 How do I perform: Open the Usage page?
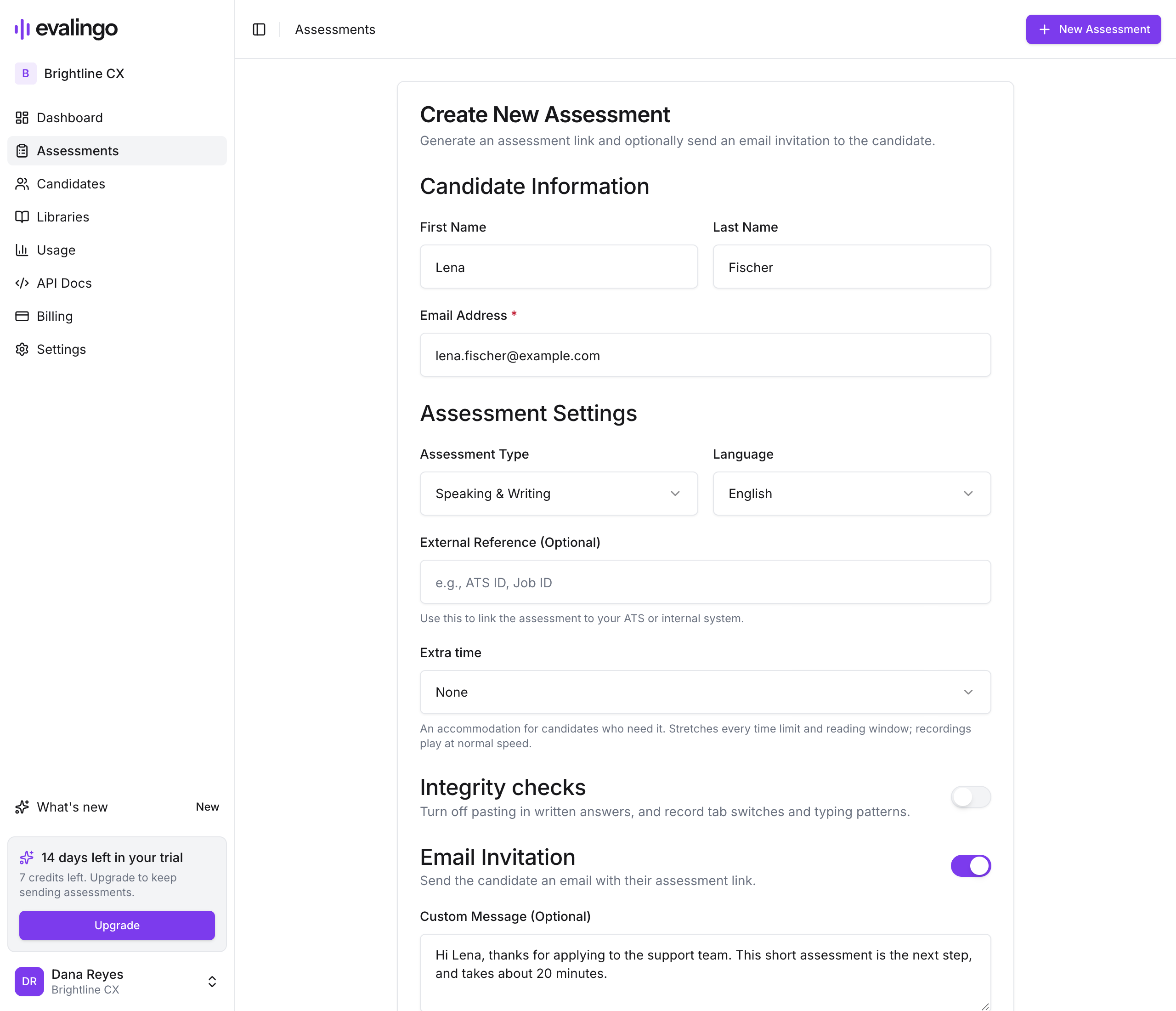pos(117,250)
